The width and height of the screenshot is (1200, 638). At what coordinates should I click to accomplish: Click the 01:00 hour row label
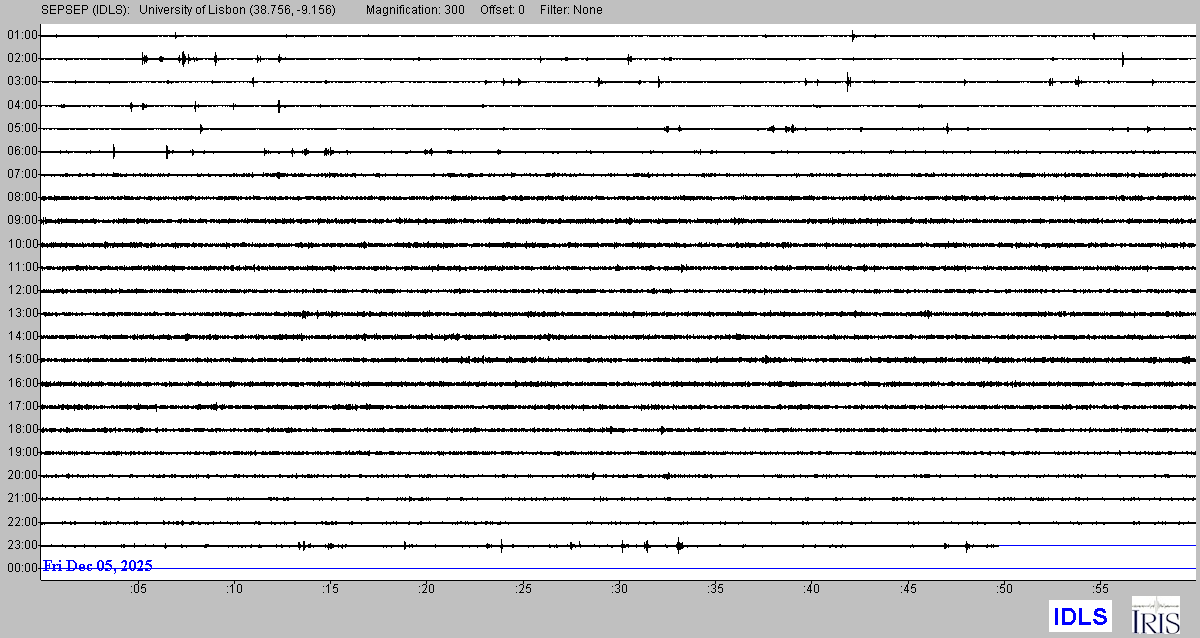tap(22, 35)
